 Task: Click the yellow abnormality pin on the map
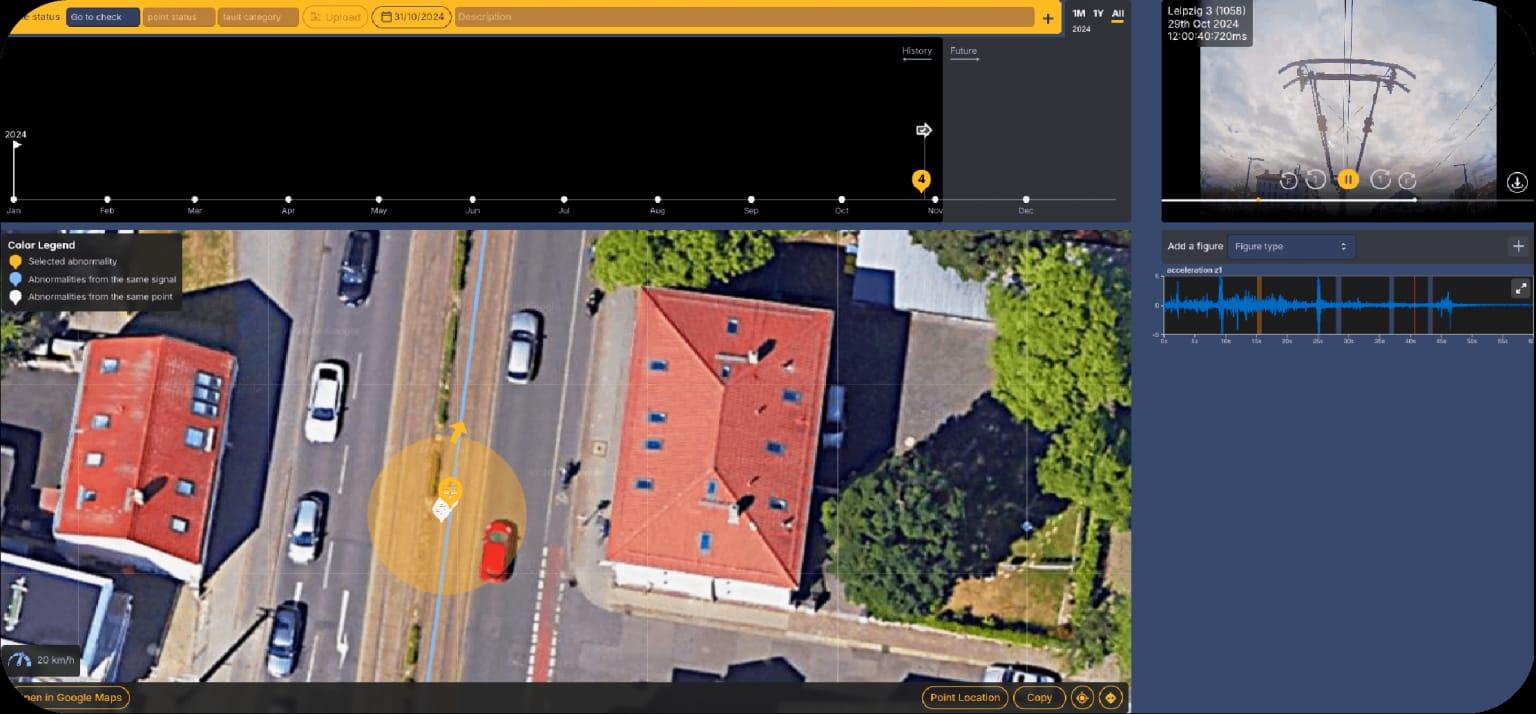point(451,491)
